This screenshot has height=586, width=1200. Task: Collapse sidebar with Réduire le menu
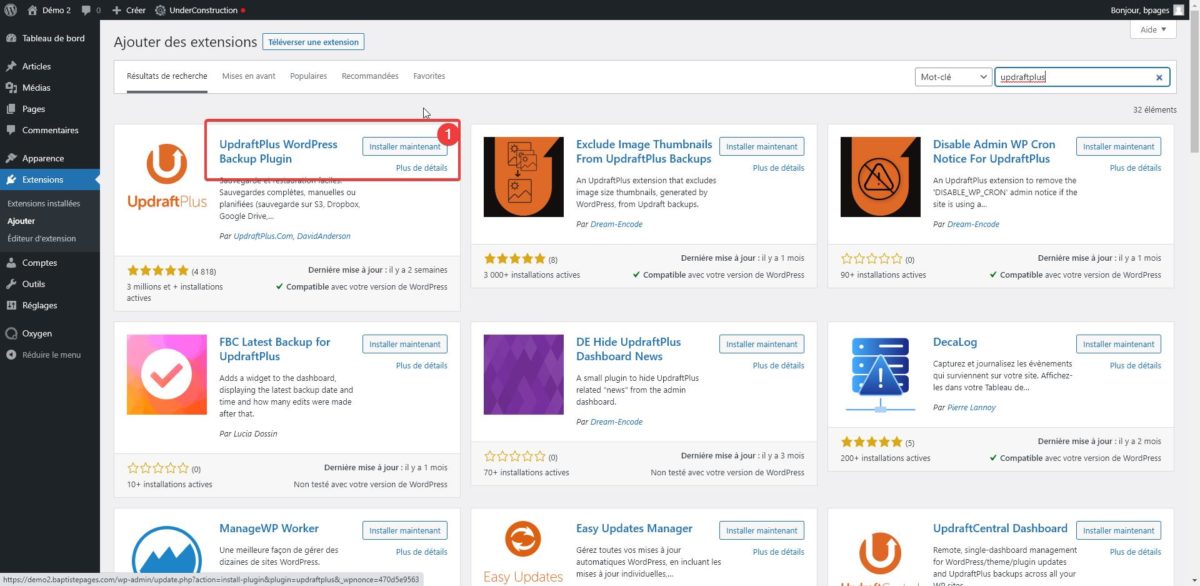[50, 354]
